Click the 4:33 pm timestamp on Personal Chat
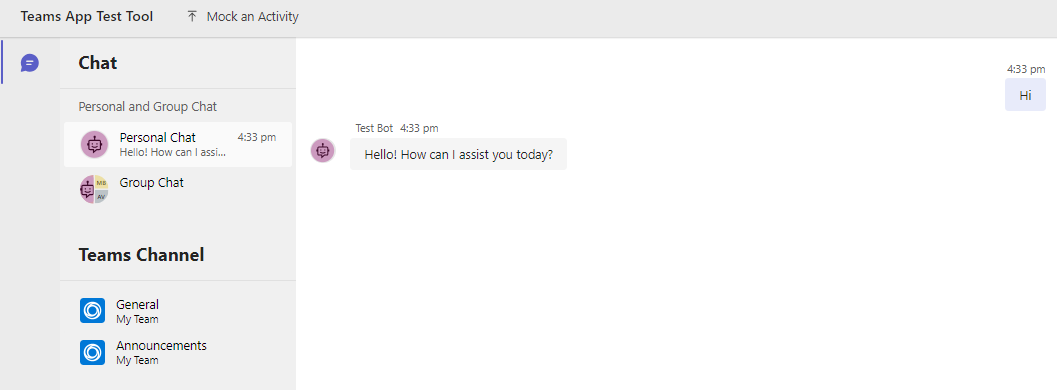 [x=257, y=137]
